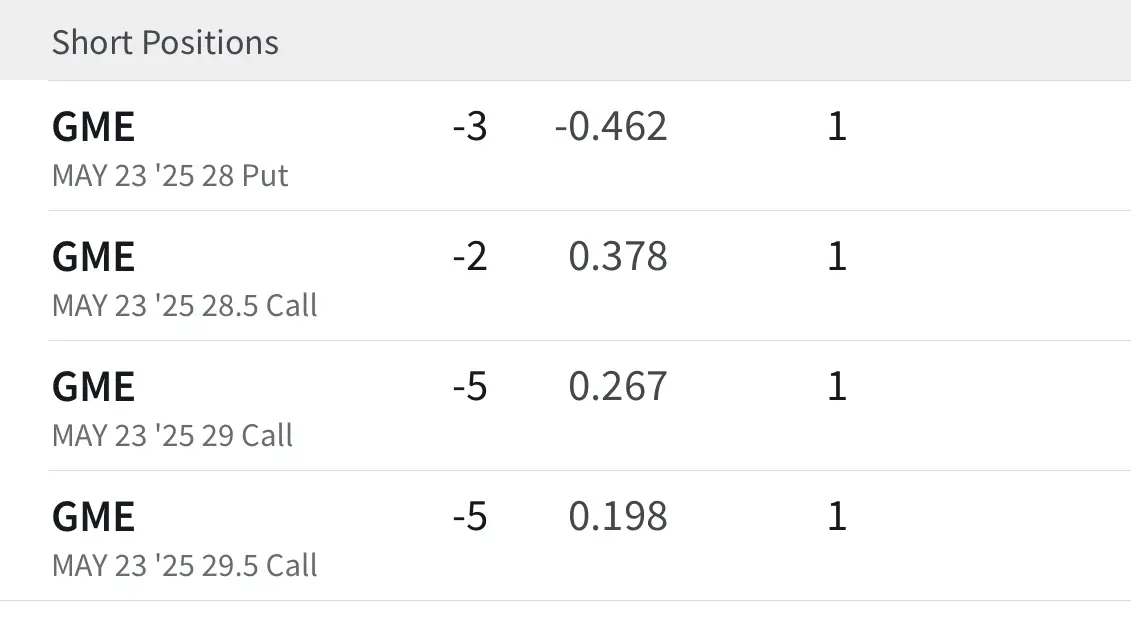
Task: Open the GME 29 Call position row
Action: tap(566, 405)
